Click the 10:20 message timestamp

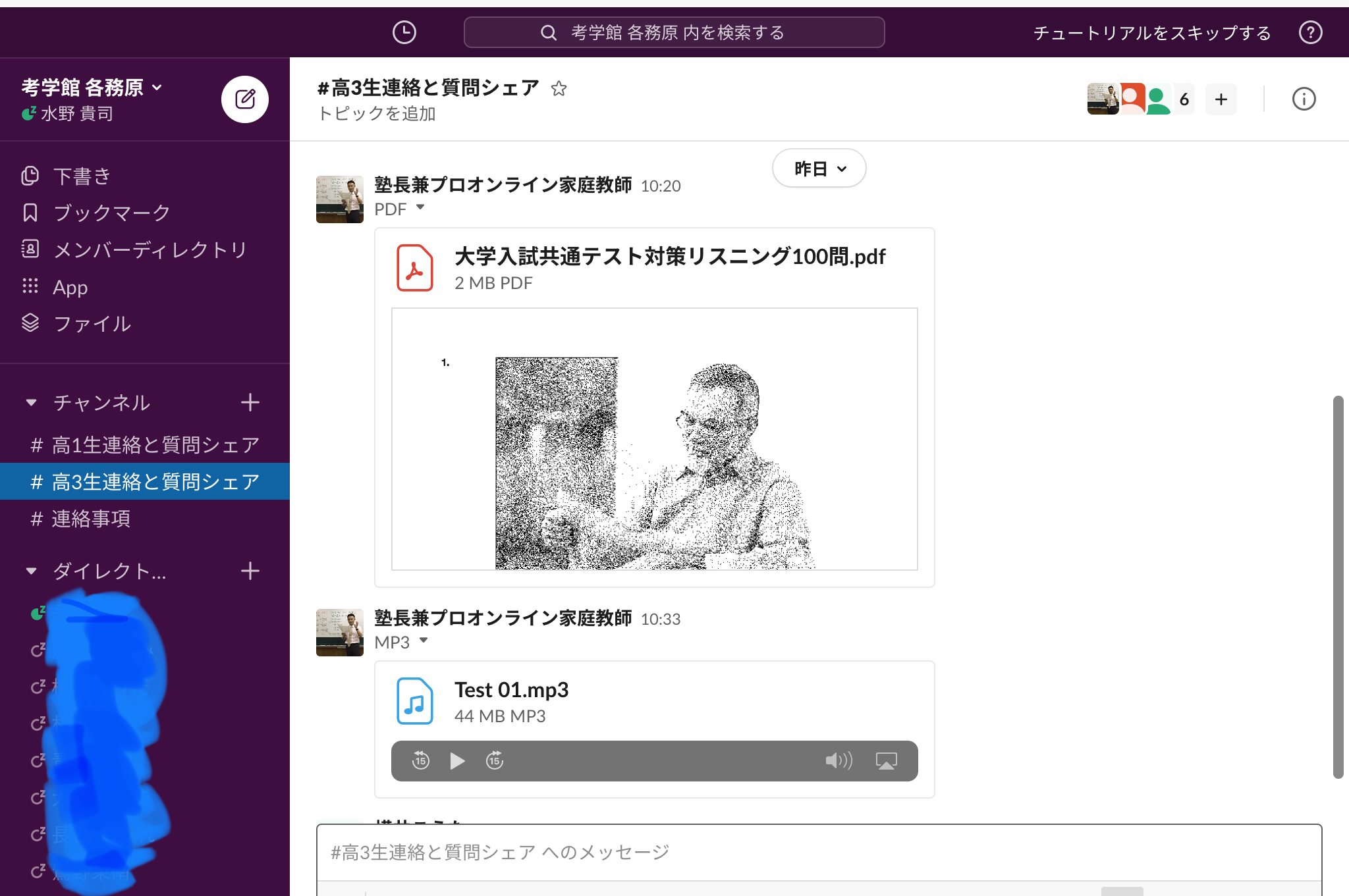(661, 186)
